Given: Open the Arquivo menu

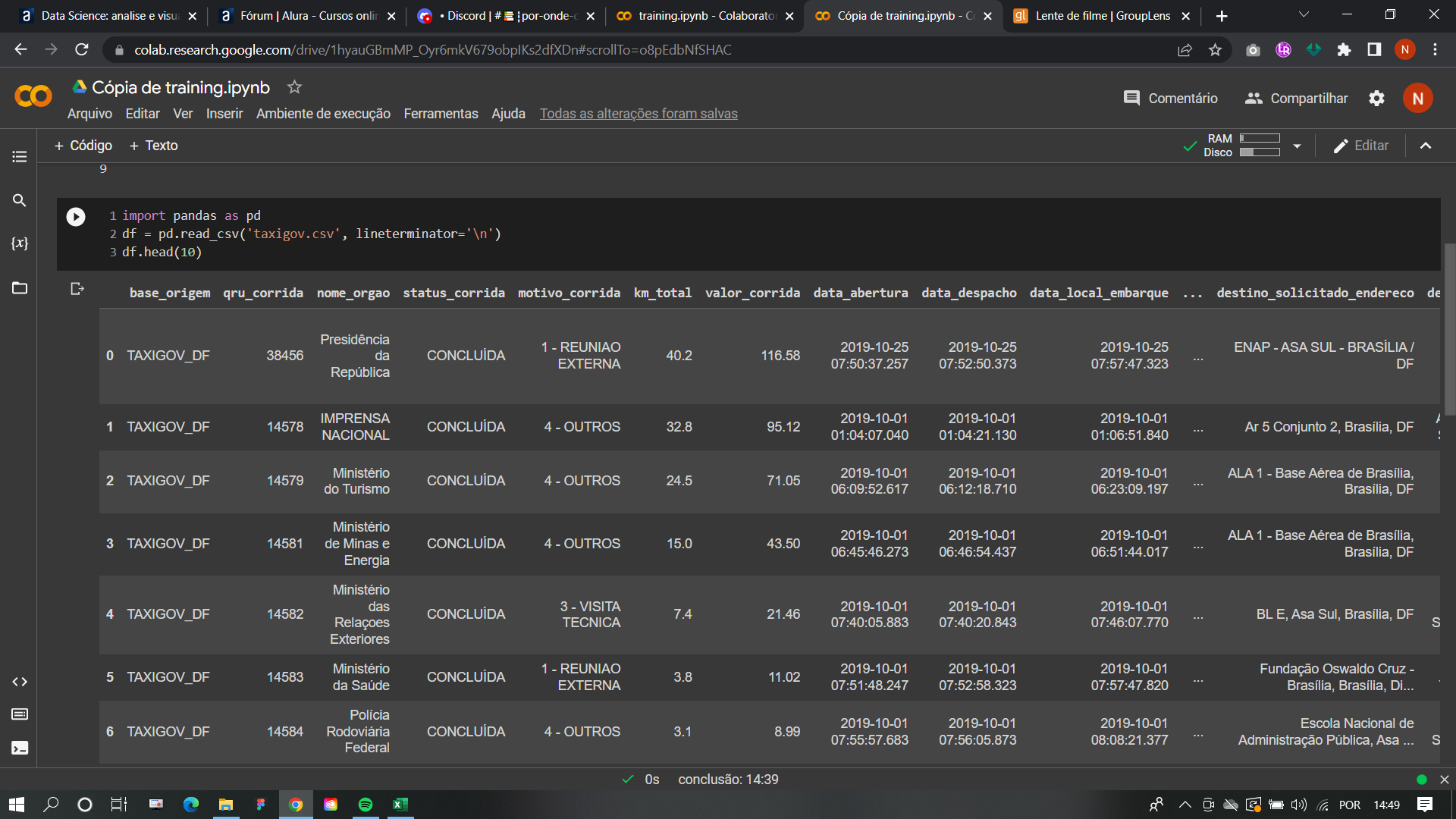Looking at the screenshot, I should click(x=89, y=114).
